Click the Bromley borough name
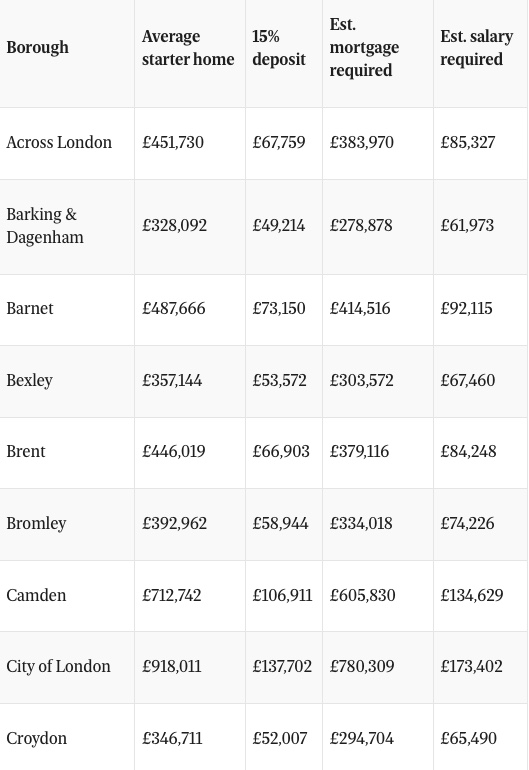This screenshot has width=529, height=770. pos(36,523)
